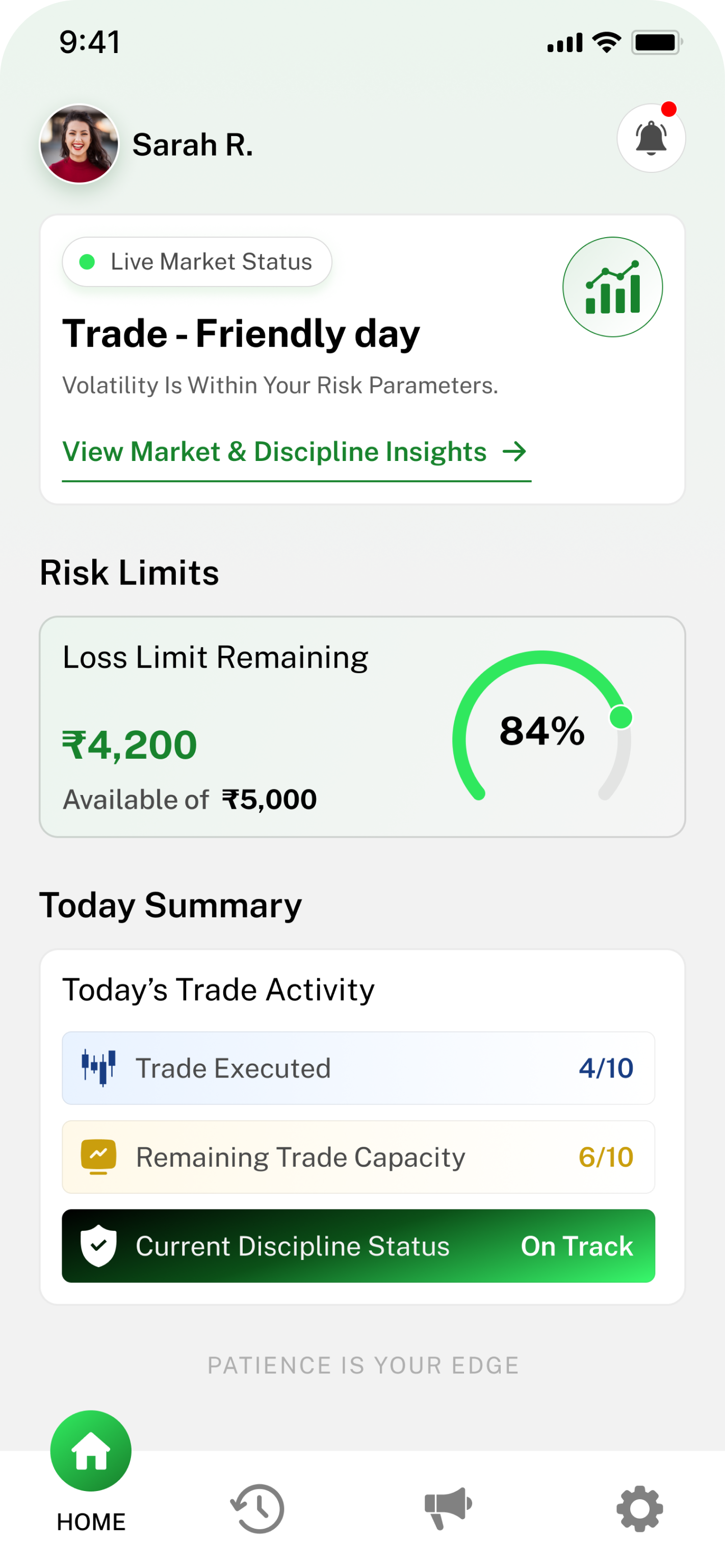The height and width of the screenshot is (1568, 725).
Task: Open View Market & Discipline Insights link
Action: 274,452
